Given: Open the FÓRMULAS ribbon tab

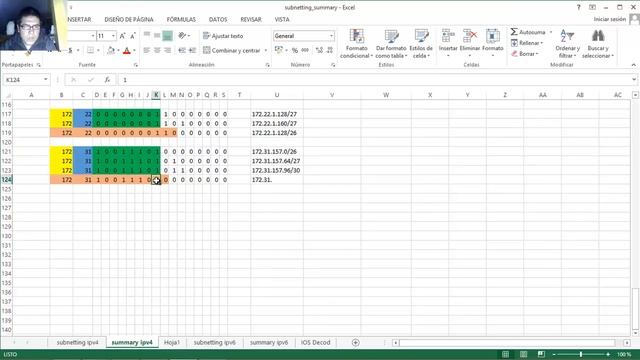Looking at the screenshot, I should [181, 19].
